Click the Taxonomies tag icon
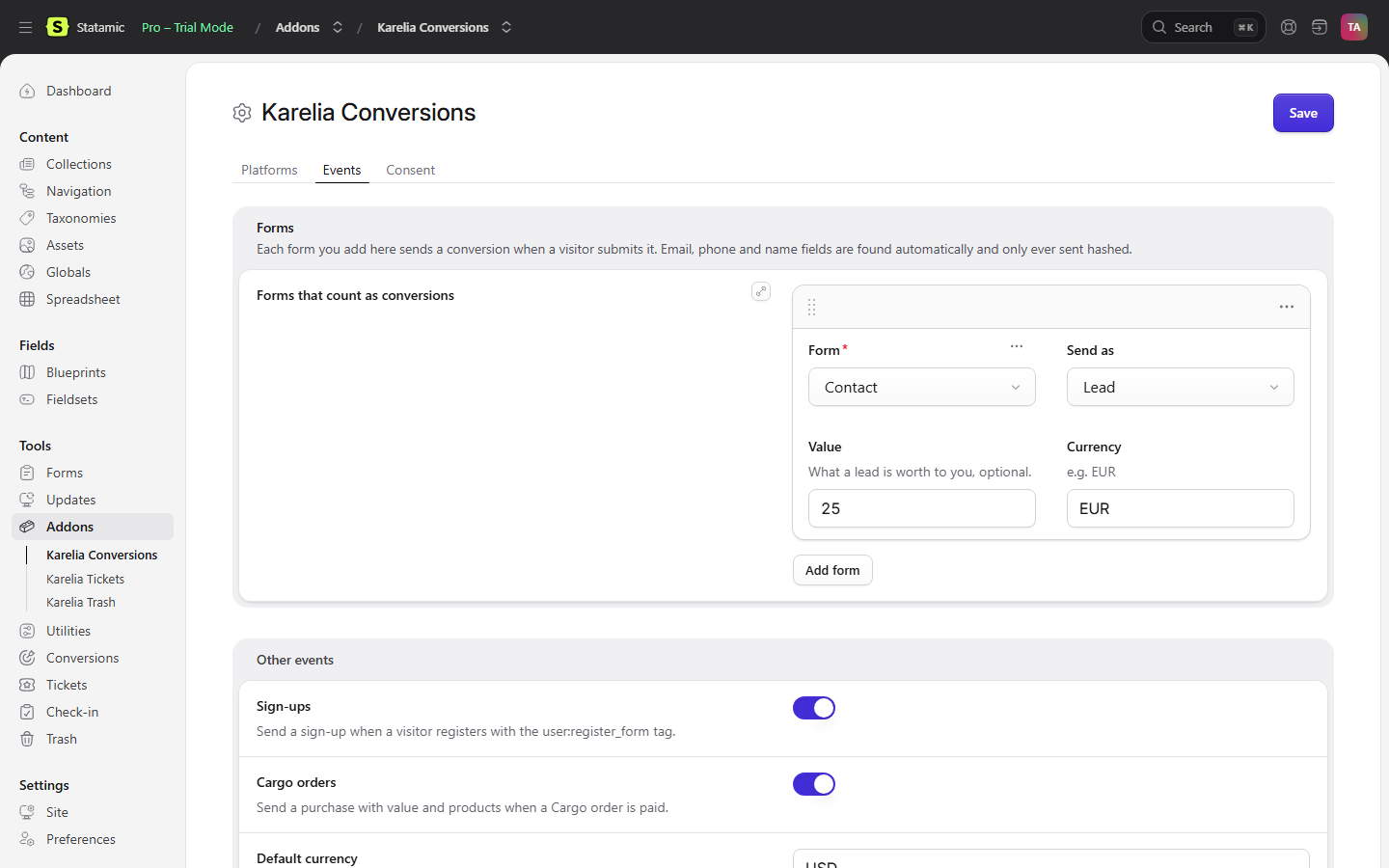The height and width of the screenshot is (868, 1389). click(x=27, y=218)
